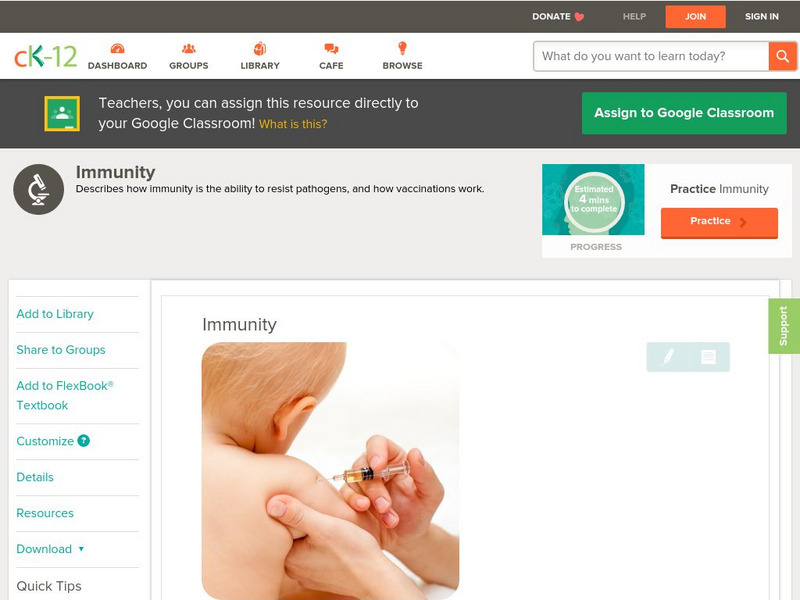The image size is (800, 600).
Task: Open the 'What is this?' link
Action: (293, 124)
